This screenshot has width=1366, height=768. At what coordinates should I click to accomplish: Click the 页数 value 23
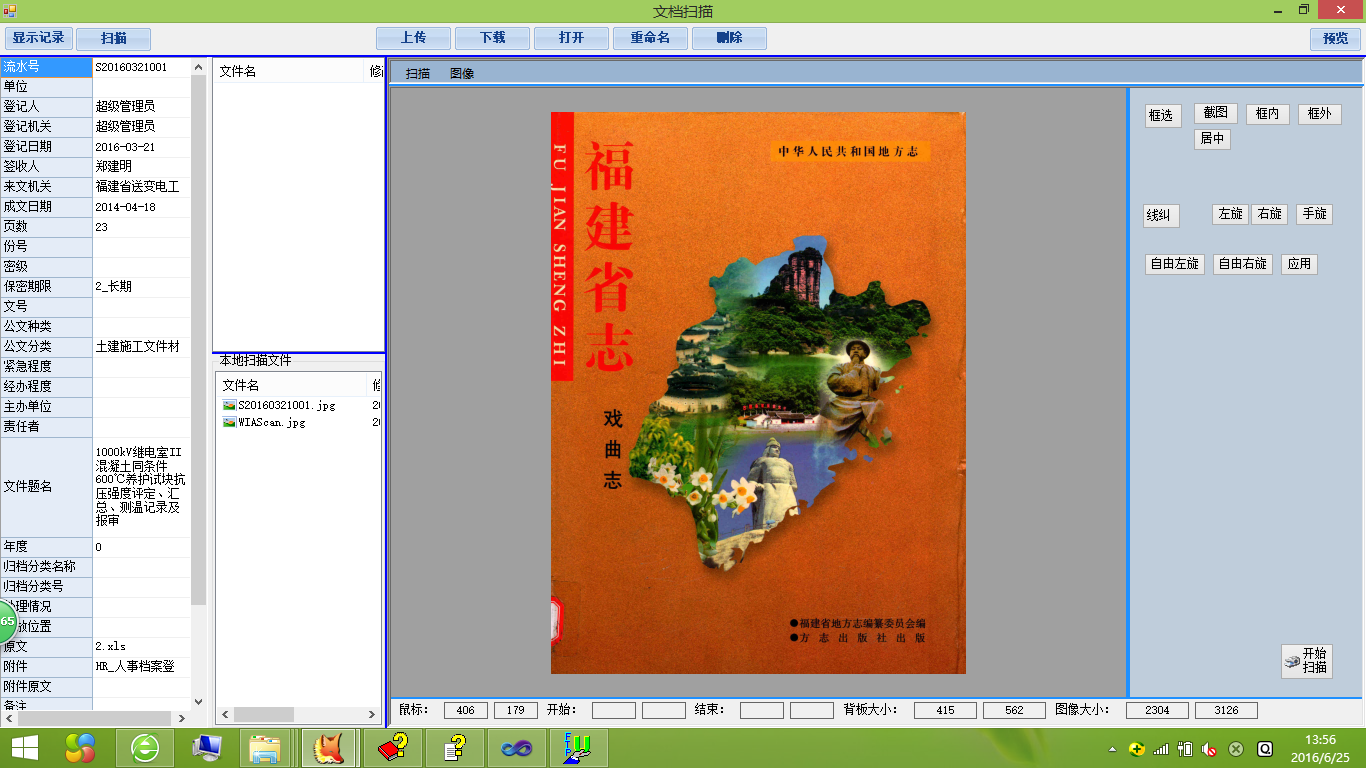pyautogui.click(x=141, y=227)
